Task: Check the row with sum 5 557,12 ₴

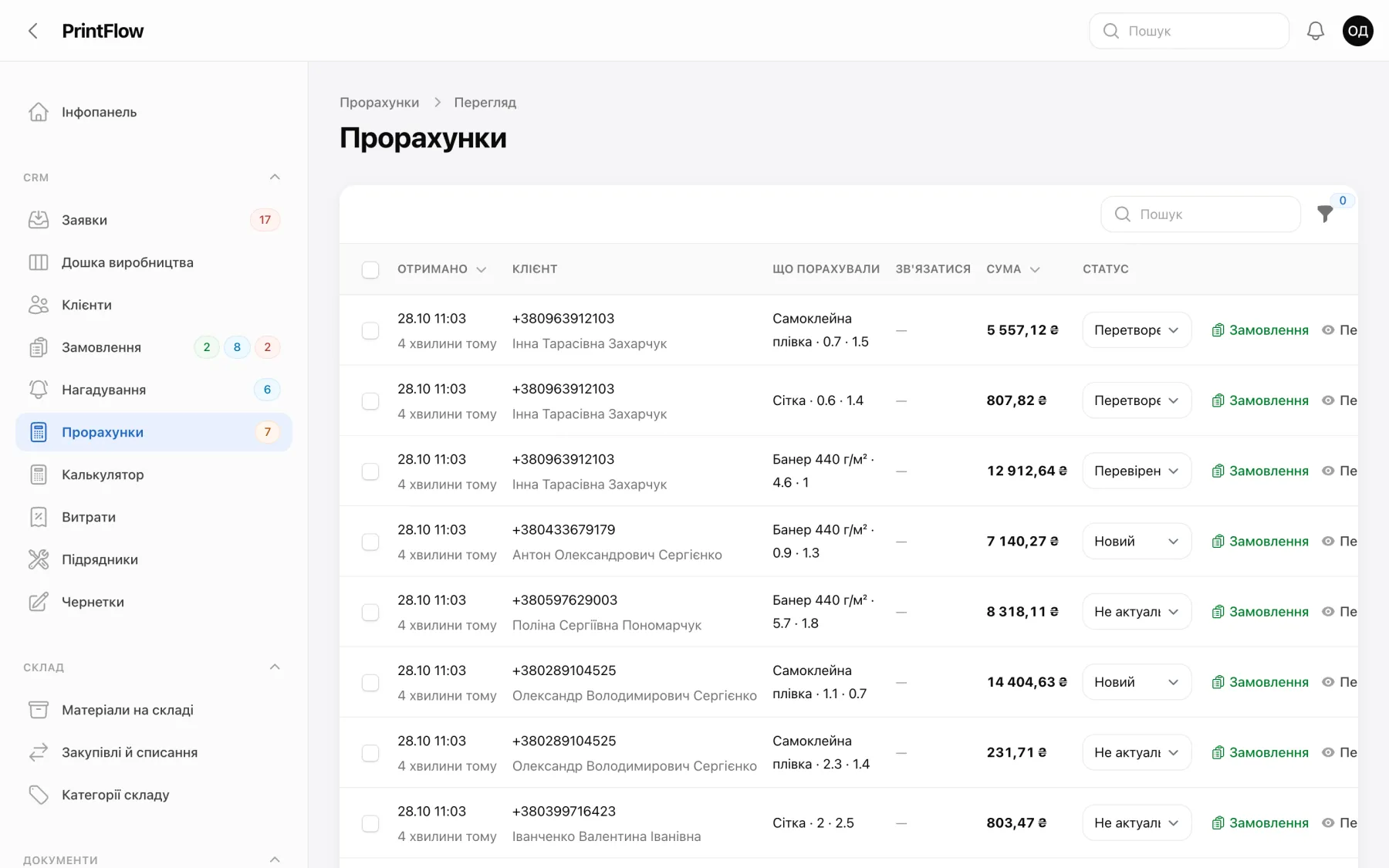Action: pyautogui.click(x=370, y=330)
